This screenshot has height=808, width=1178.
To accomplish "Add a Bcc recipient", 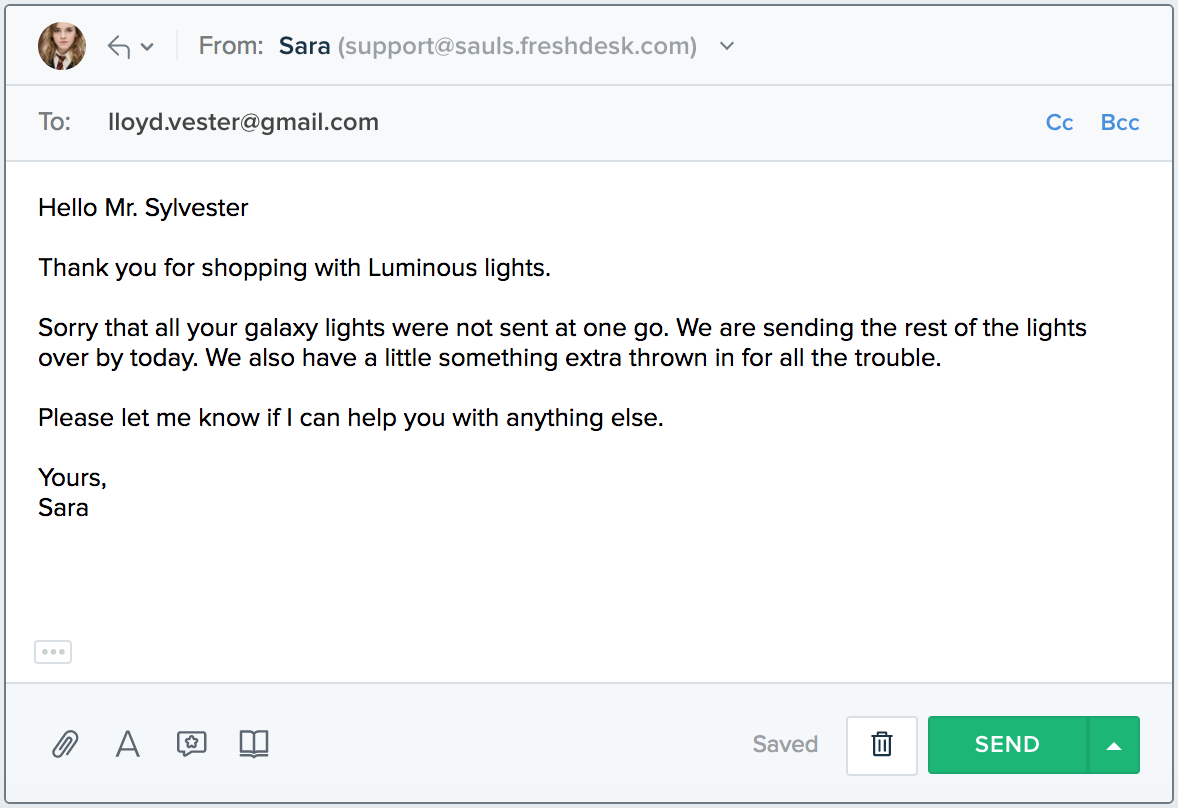I will tap(1119, 122).
